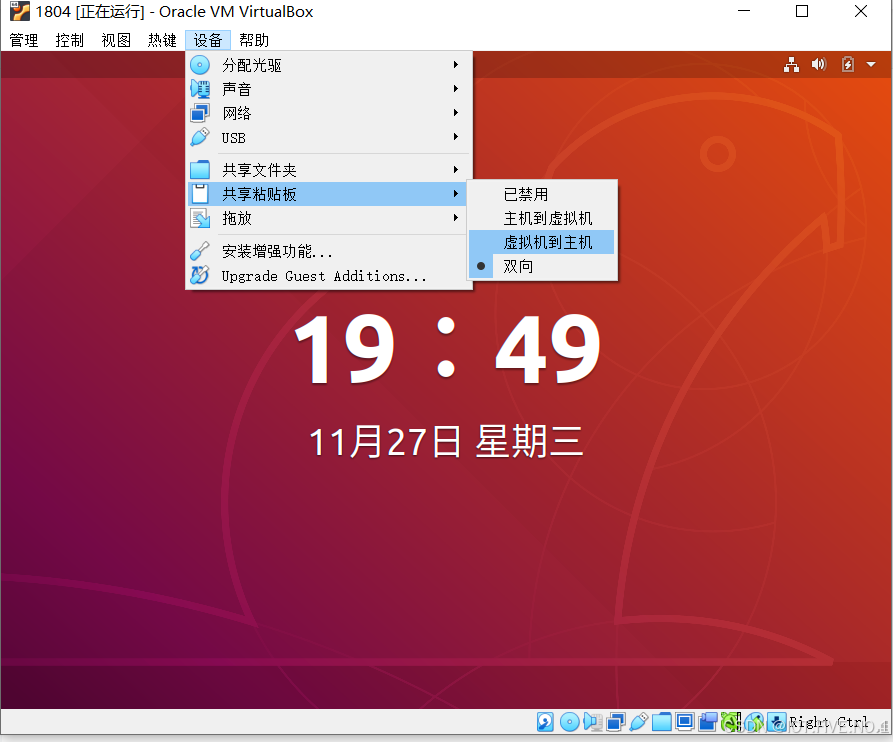Screen dimensions: 893x742
Task: Select 已禁用 clipboard mode
Action: pos(542,194)
